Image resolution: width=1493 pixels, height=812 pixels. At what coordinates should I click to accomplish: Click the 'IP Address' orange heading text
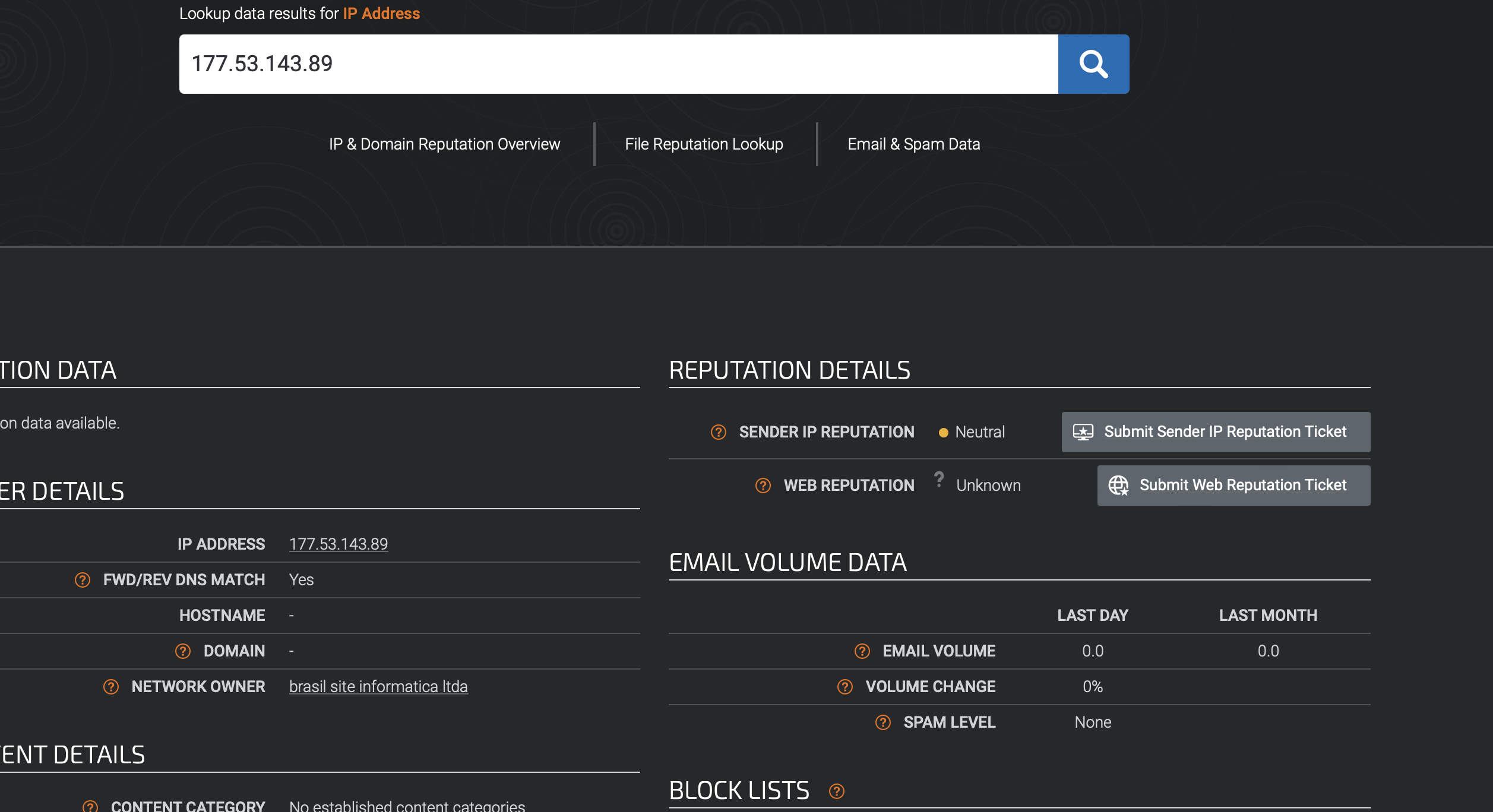pyautogui.click(x=381, y=14)
